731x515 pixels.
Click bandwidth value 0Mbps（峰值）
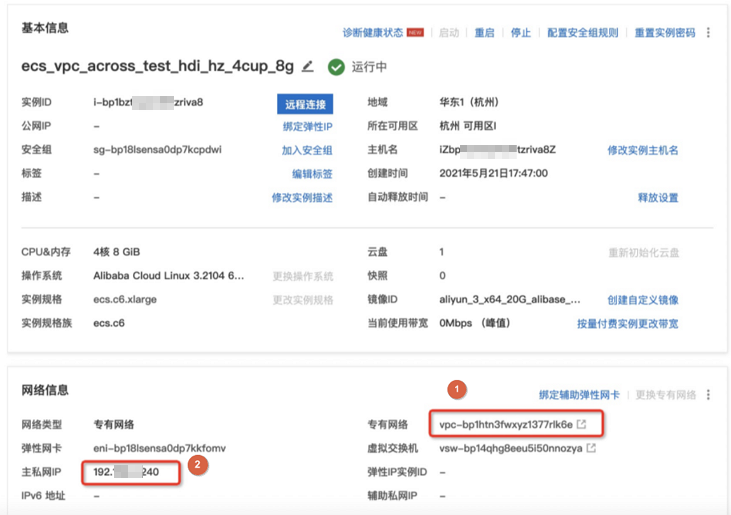click(x=475, y=323)
